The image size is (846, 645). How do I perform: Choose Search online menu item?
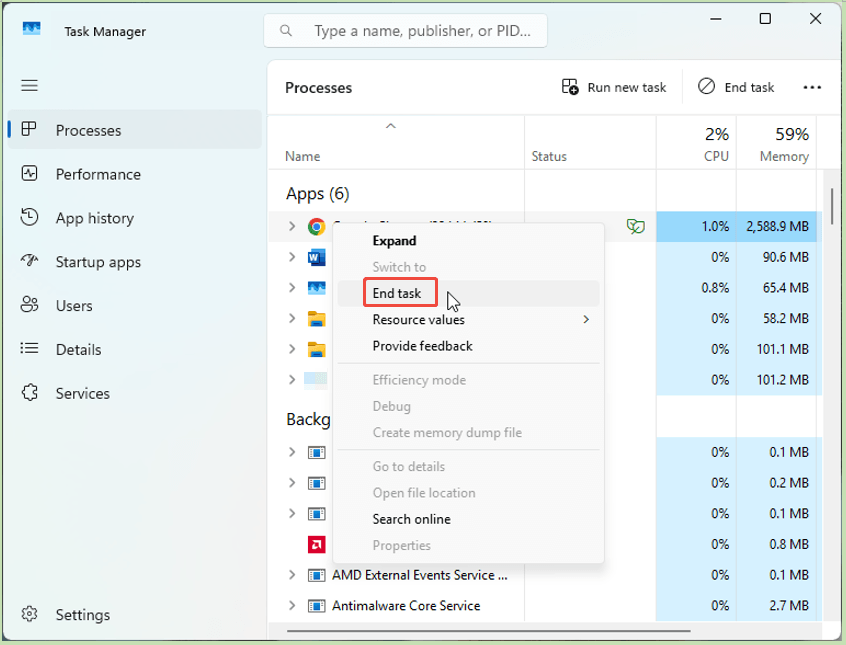click(468, 519)
